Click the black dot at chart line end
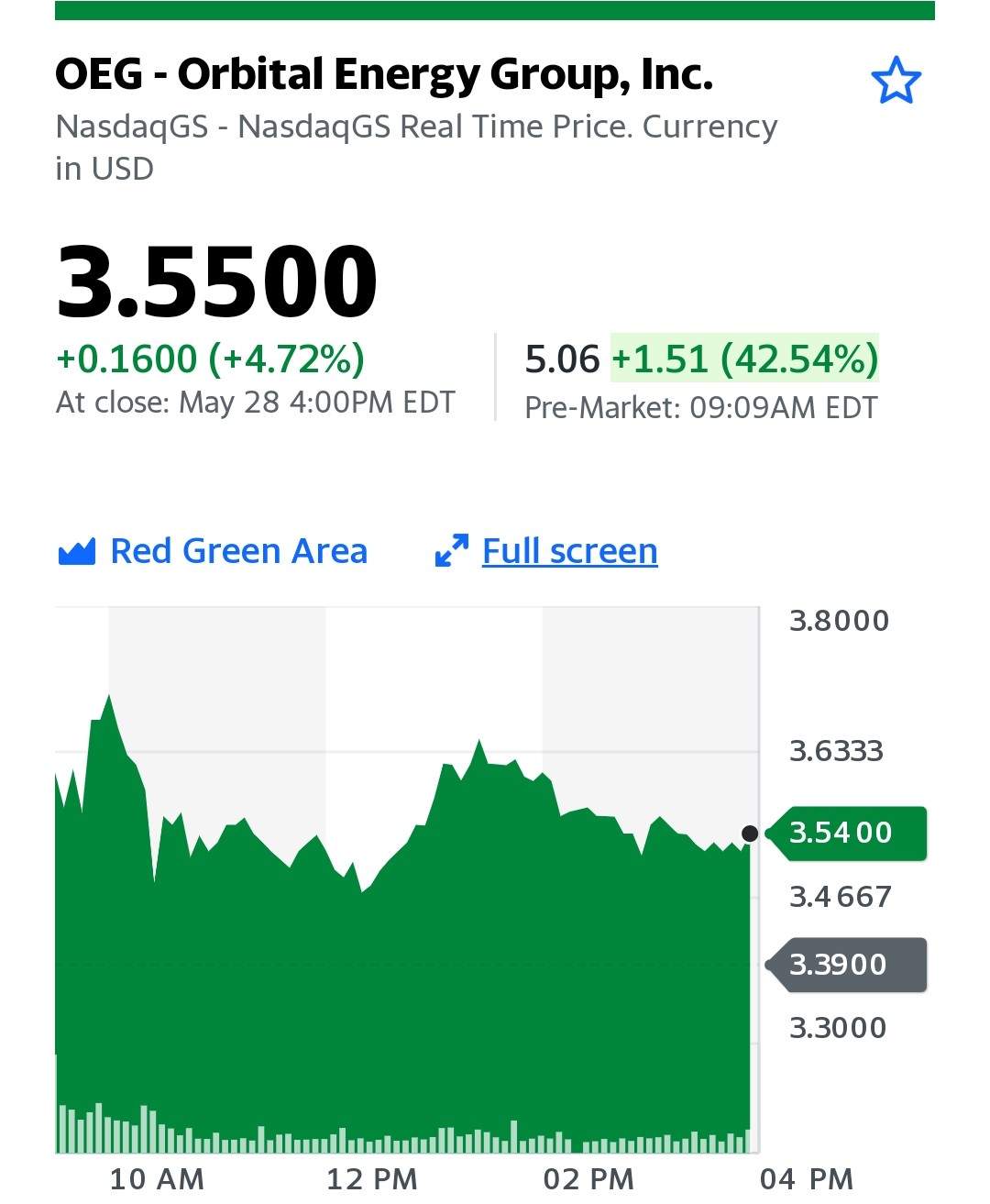Viewport: 990px width, 1204px height. (750, 834)
